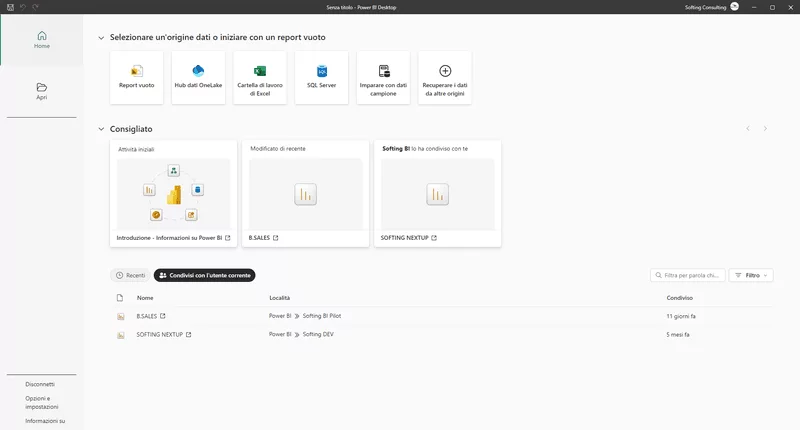Click the '5 mesi fa' shared date
The width and height of the screenshot is (800, 430).
pyautogui.click(x=678, y=335)
